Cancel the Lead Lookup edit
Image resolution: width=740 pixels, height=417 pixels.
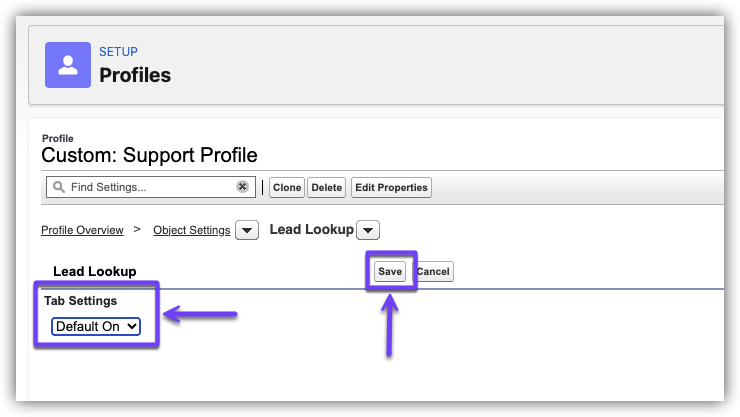(433, 271)
